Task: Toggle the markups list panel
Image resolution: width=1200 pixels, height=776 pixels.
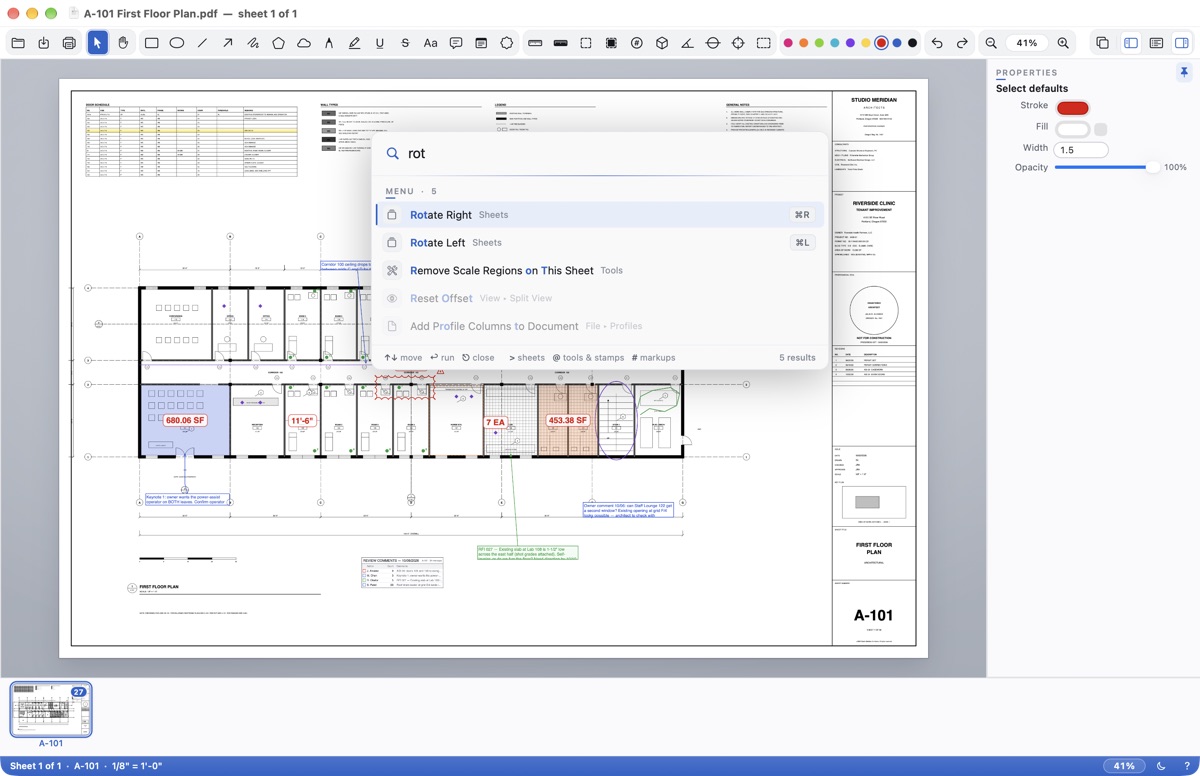Action: 1156,43
